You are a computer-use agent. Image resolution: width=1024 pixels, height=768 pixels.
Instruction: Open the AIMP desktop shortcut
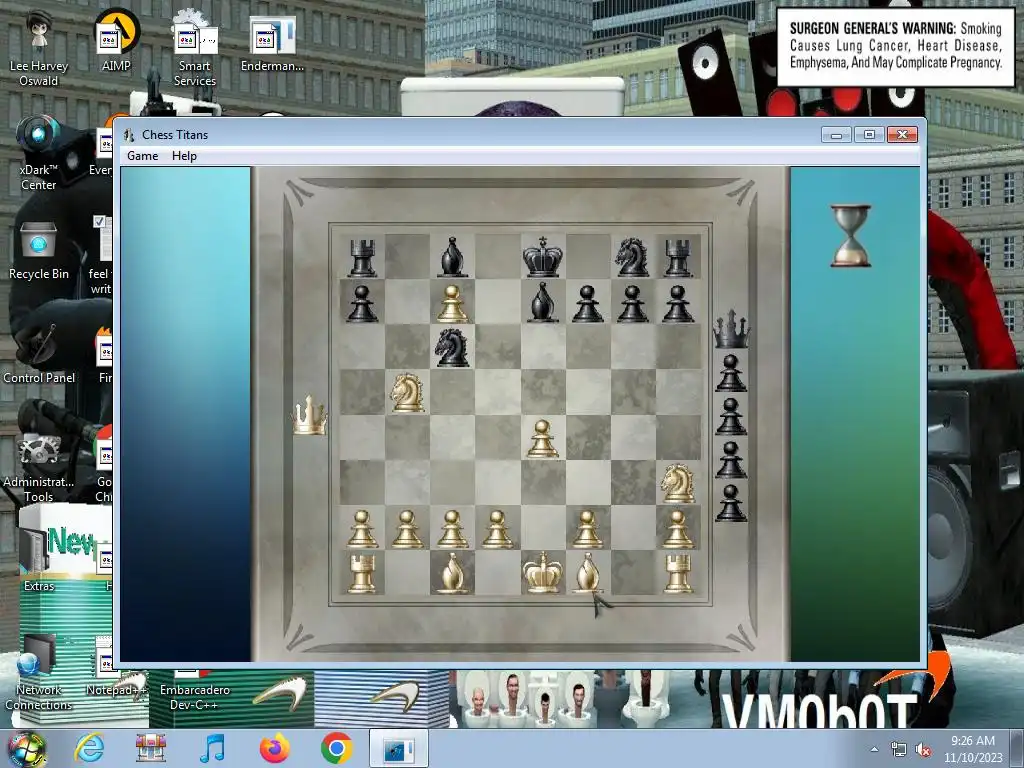[x=116, y=41]
